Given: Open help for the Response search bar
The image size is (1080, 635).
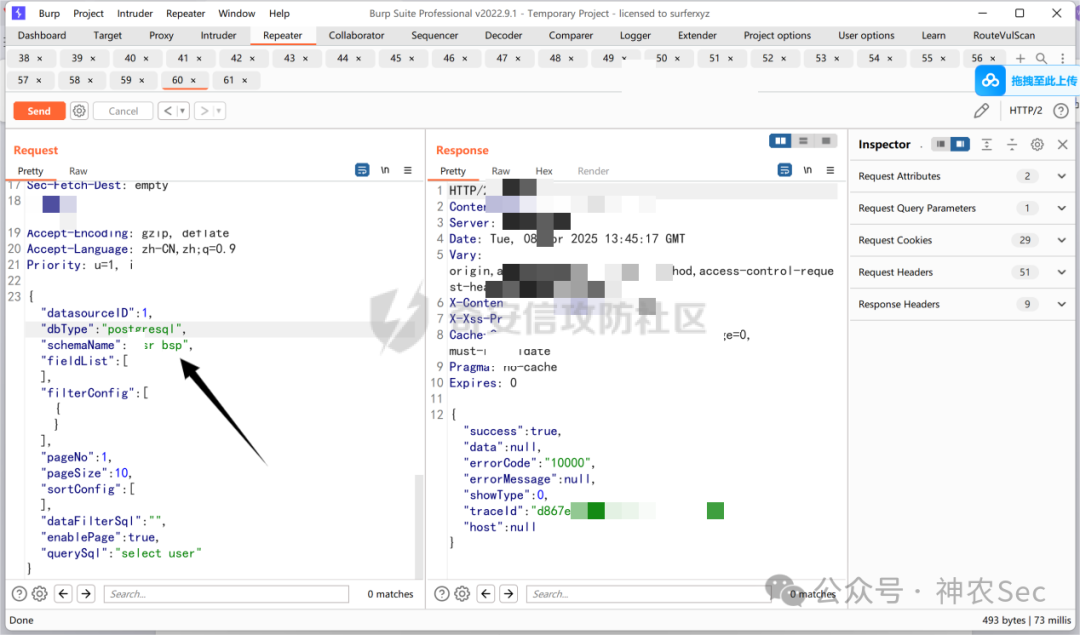Looking at the screenshot, I should pos(442,594).
